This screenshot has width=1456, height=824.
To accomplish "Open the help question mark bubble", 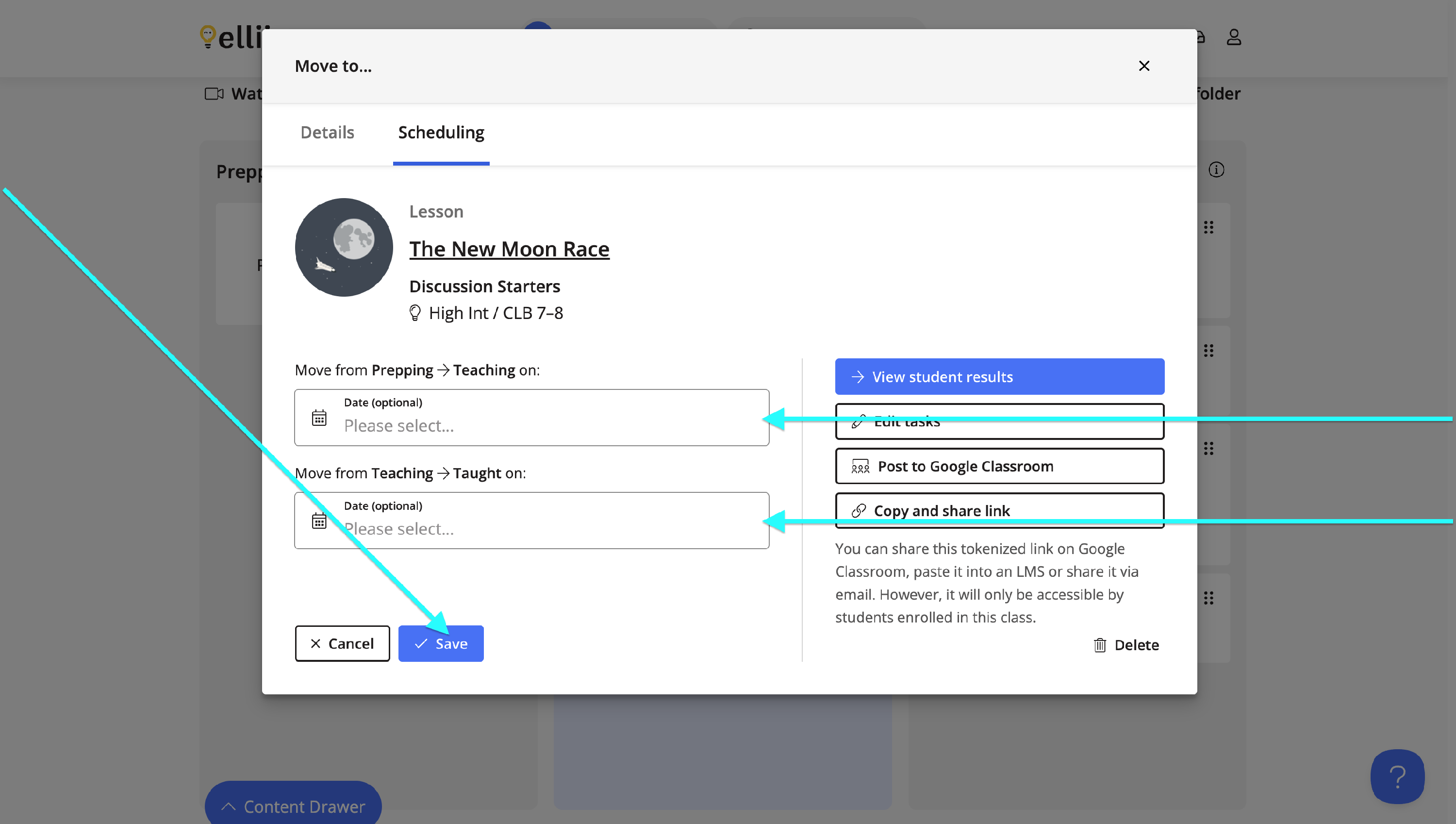I will tap(1397, 776).
